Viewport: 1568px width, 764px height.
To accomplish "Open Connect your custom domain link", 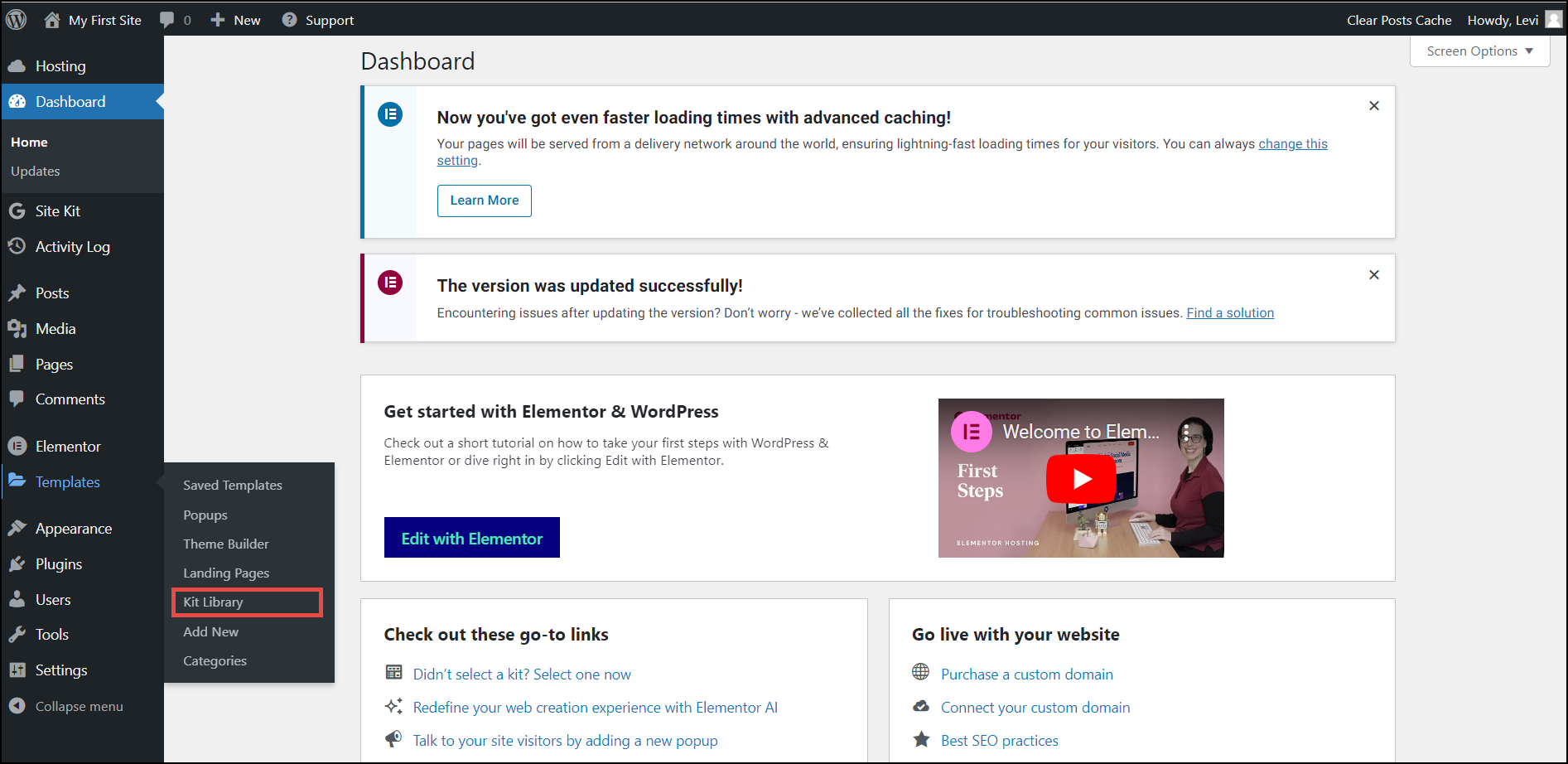I will tap(1035, 708).
